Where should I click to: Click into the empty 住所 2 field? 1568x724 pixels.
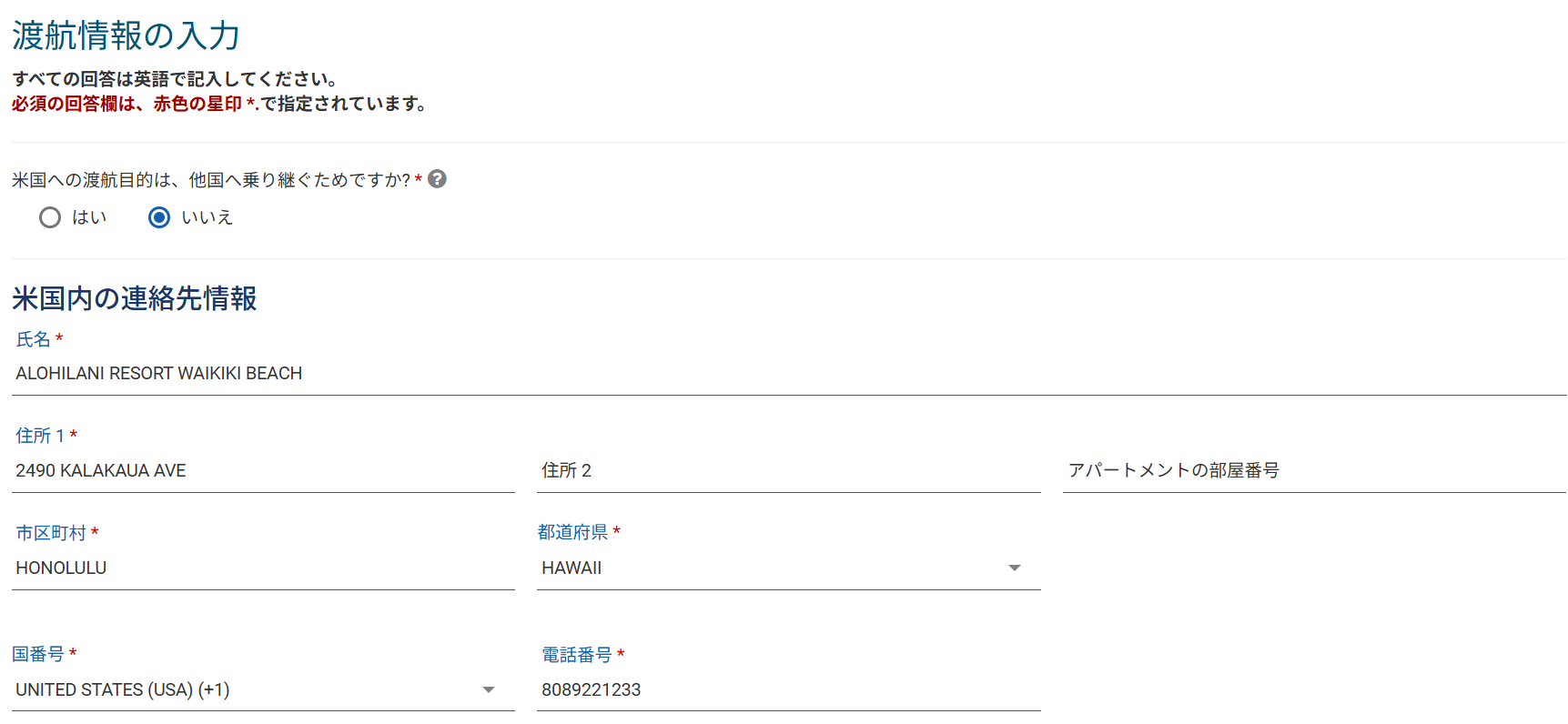tap(789, 471)
